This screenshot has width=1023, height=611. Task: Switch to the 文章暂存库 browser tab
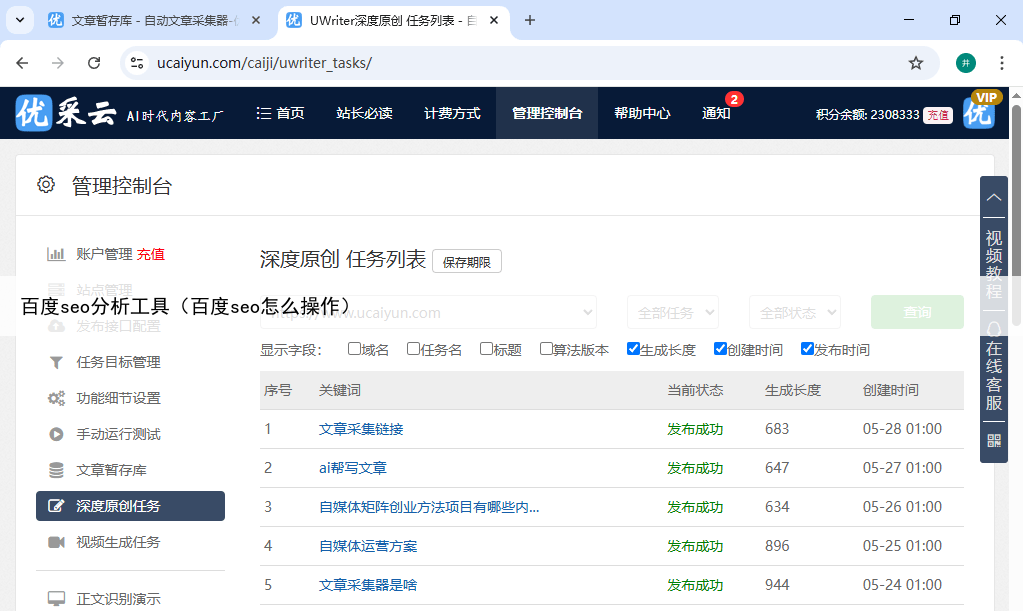coord(150,20)
